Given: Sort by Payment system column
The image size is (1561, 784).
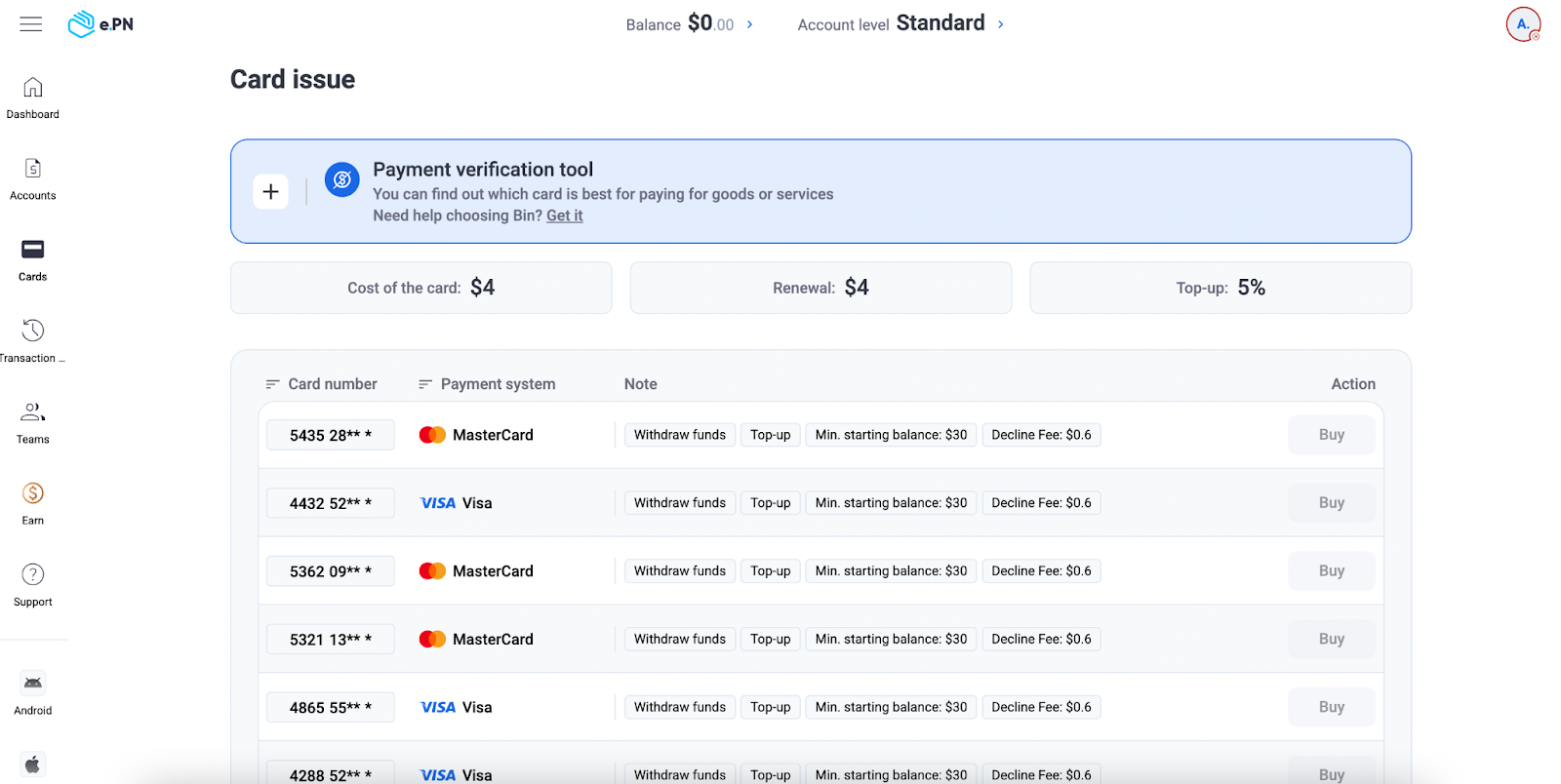Looking at the screenshot, I should [487, 384].
